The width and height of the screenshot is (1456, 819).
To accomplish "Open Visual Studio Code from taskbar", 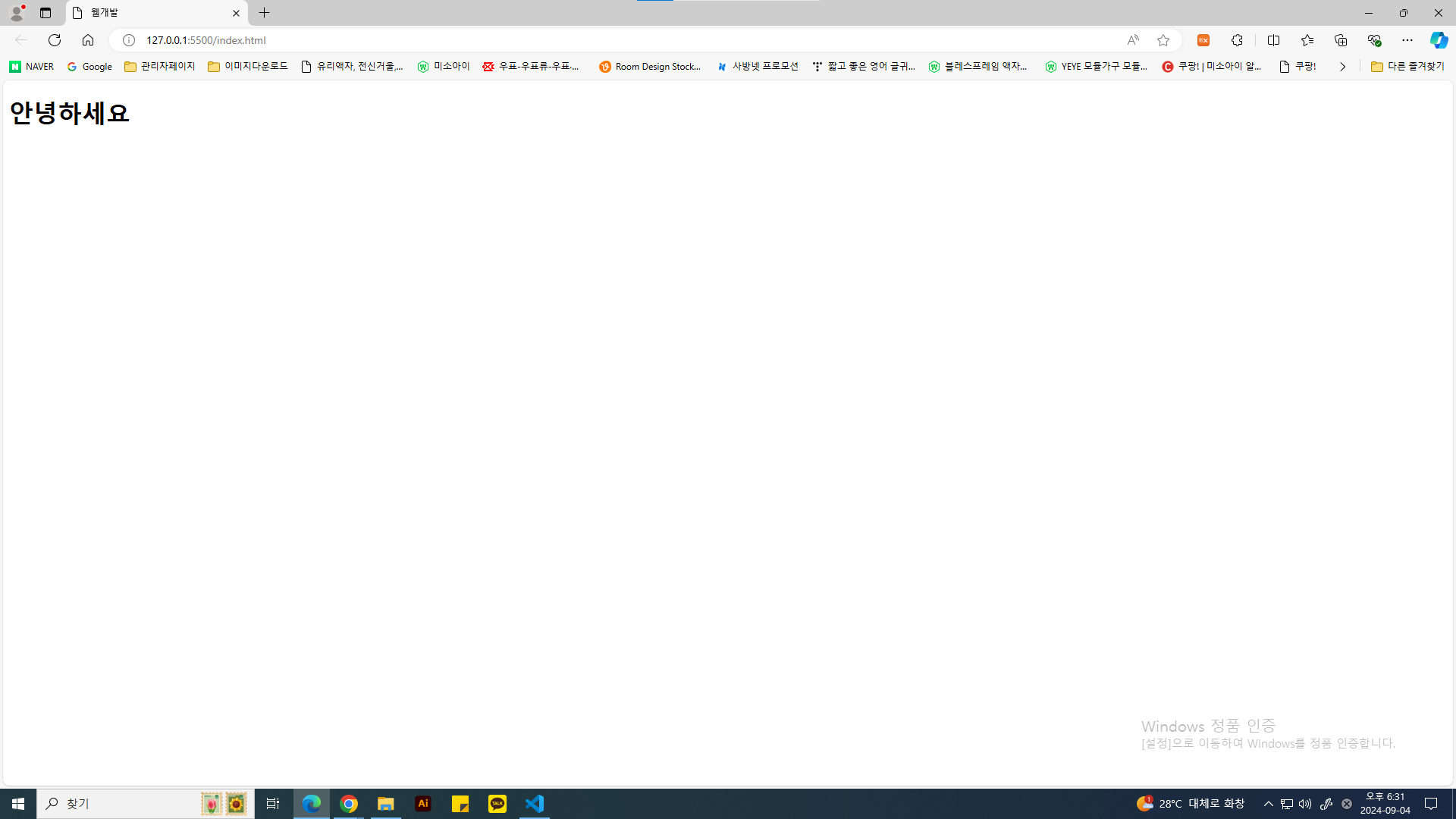I will [x=535, y=804].
